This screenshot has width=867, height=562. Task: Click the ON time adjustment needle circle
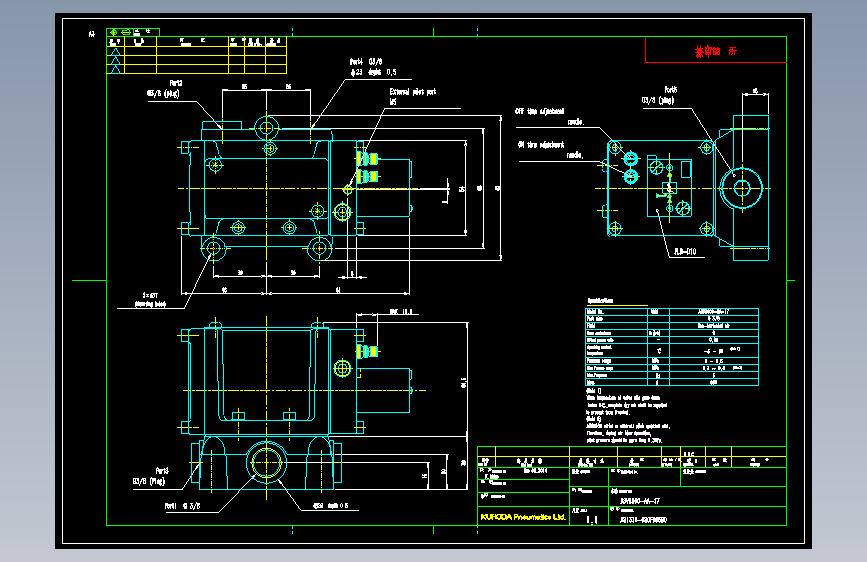click(x=630, y=177)
